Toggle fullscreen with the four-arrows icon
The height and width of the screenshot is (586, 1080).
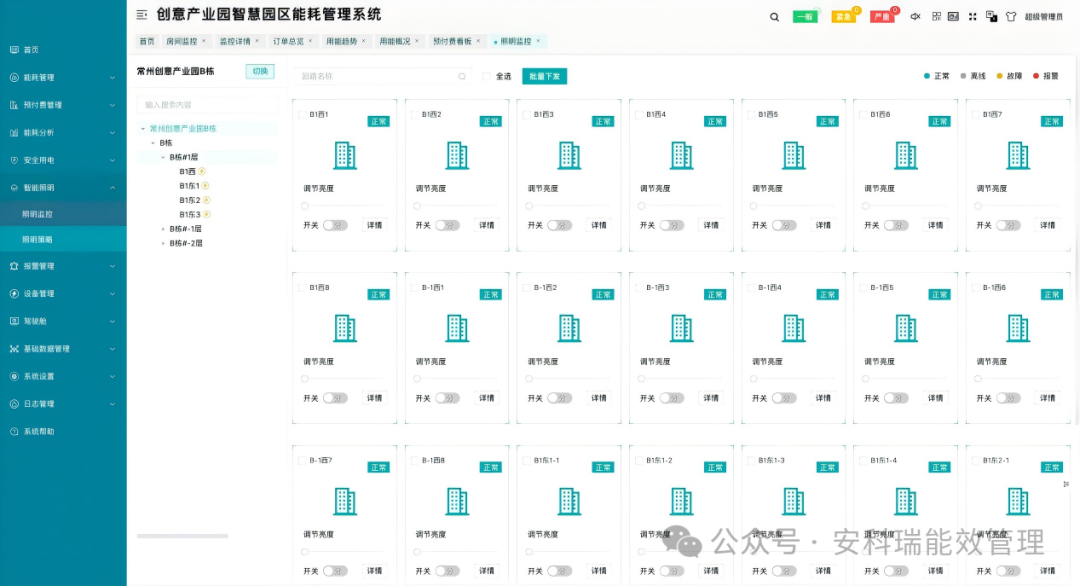pyautogui.click(x=973, y=17)
